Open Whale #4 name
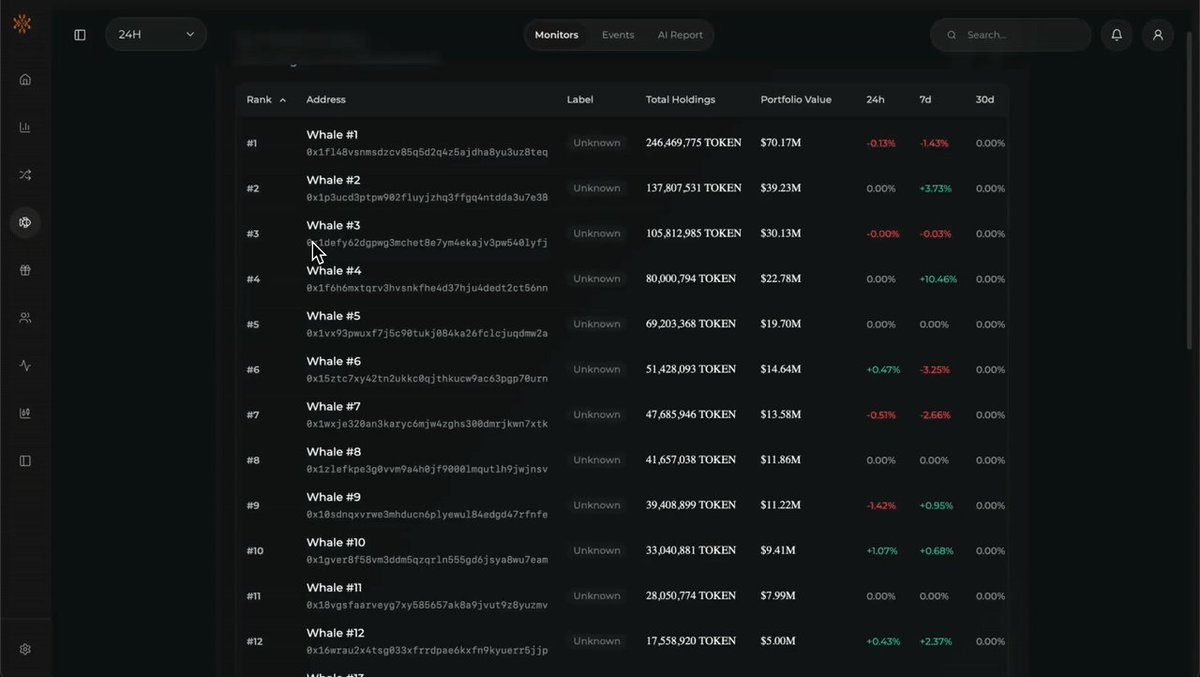 [334, 271]
